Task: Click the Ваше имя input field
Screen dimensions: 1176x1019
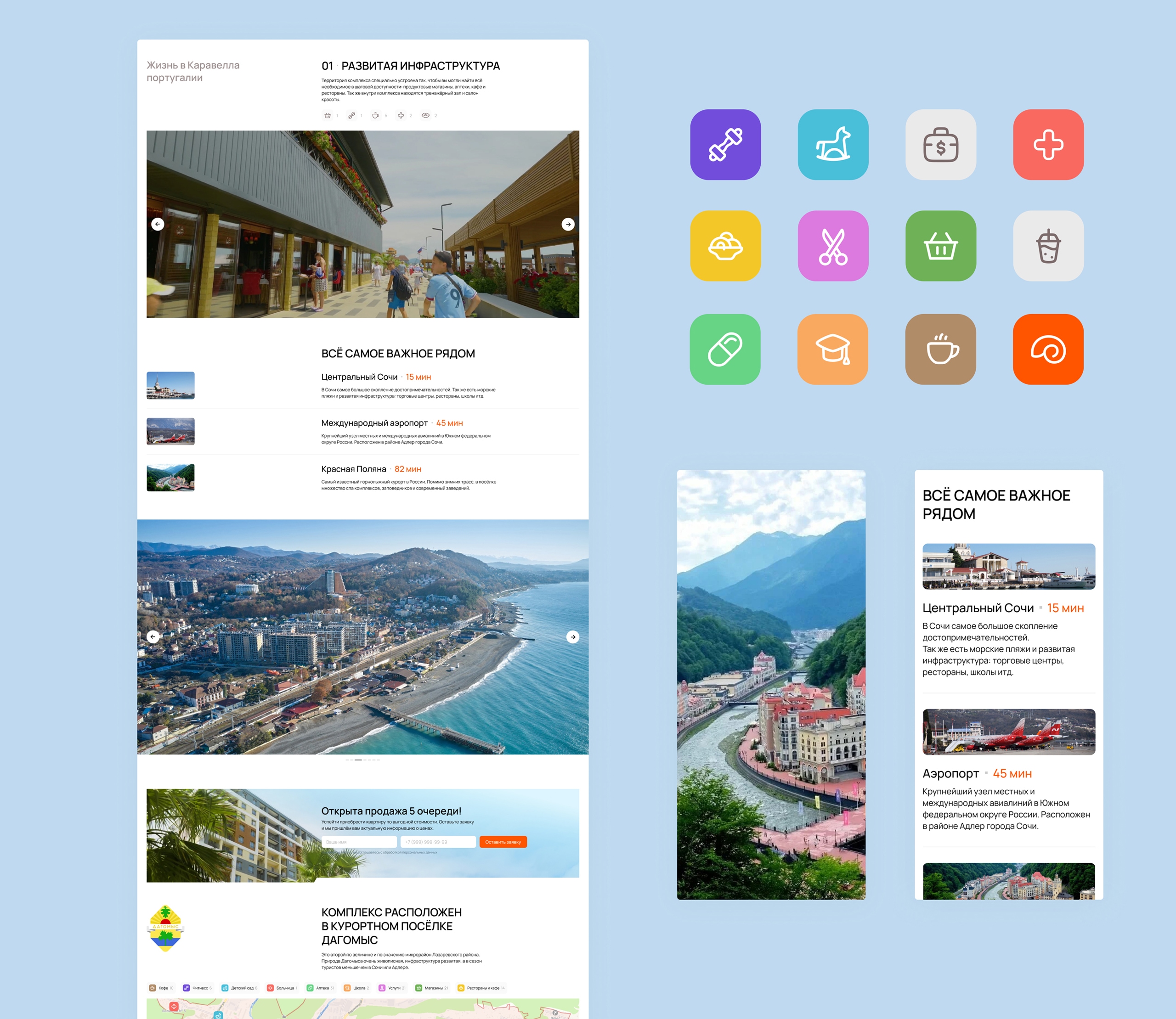Action: 359,842
